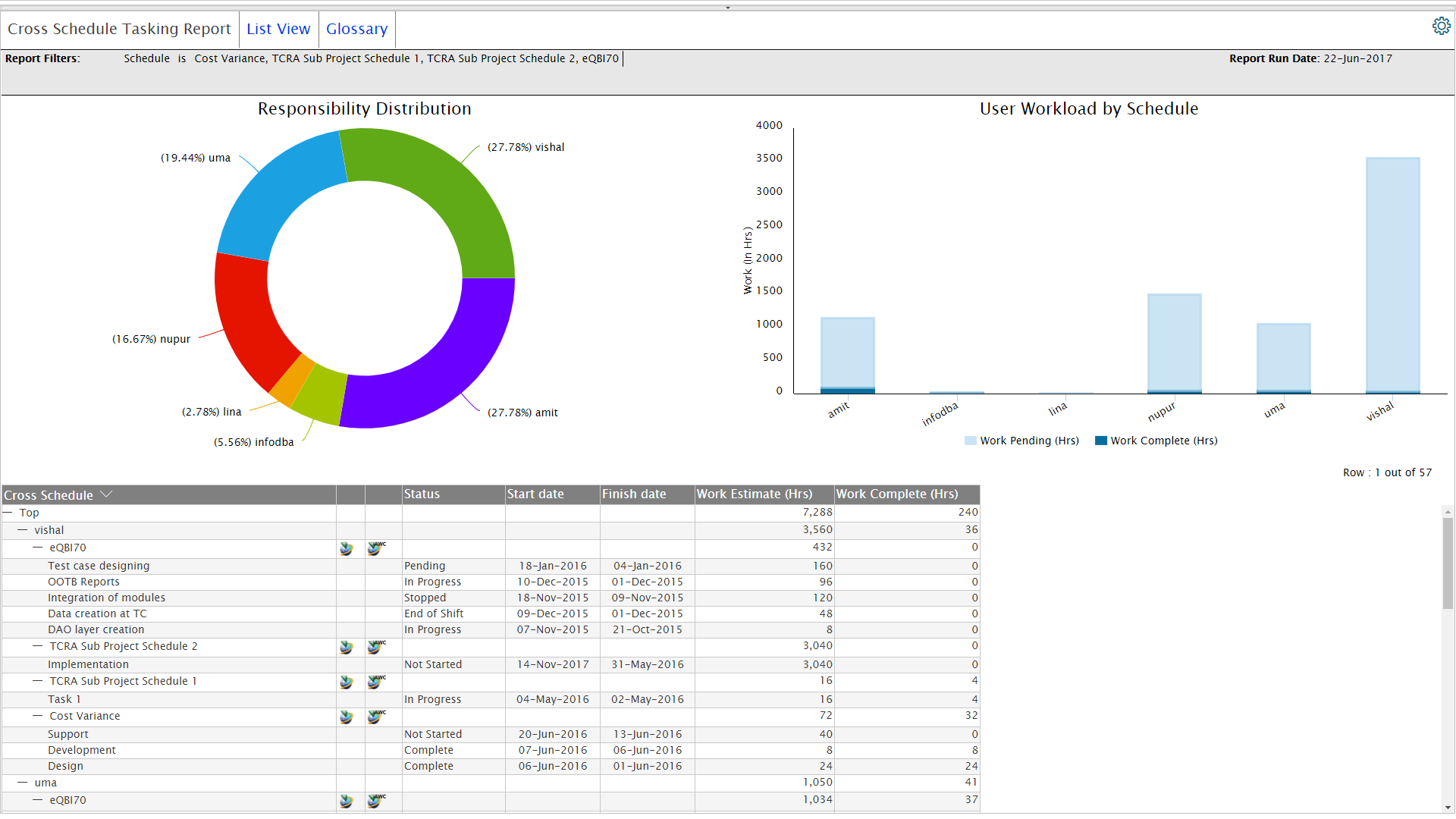This screenshot has height=819, width=1456.
Task: Select the Design task row
Action: 491,766
